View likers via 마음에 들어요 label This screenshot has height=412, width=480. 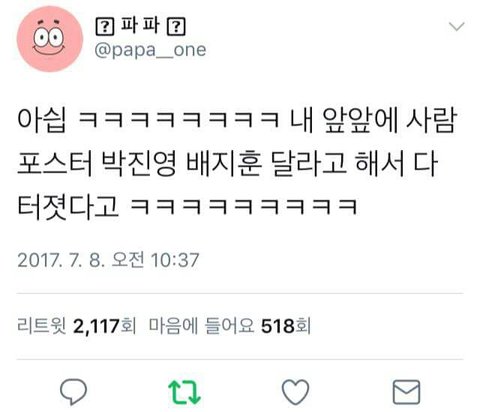click(201, 326)
